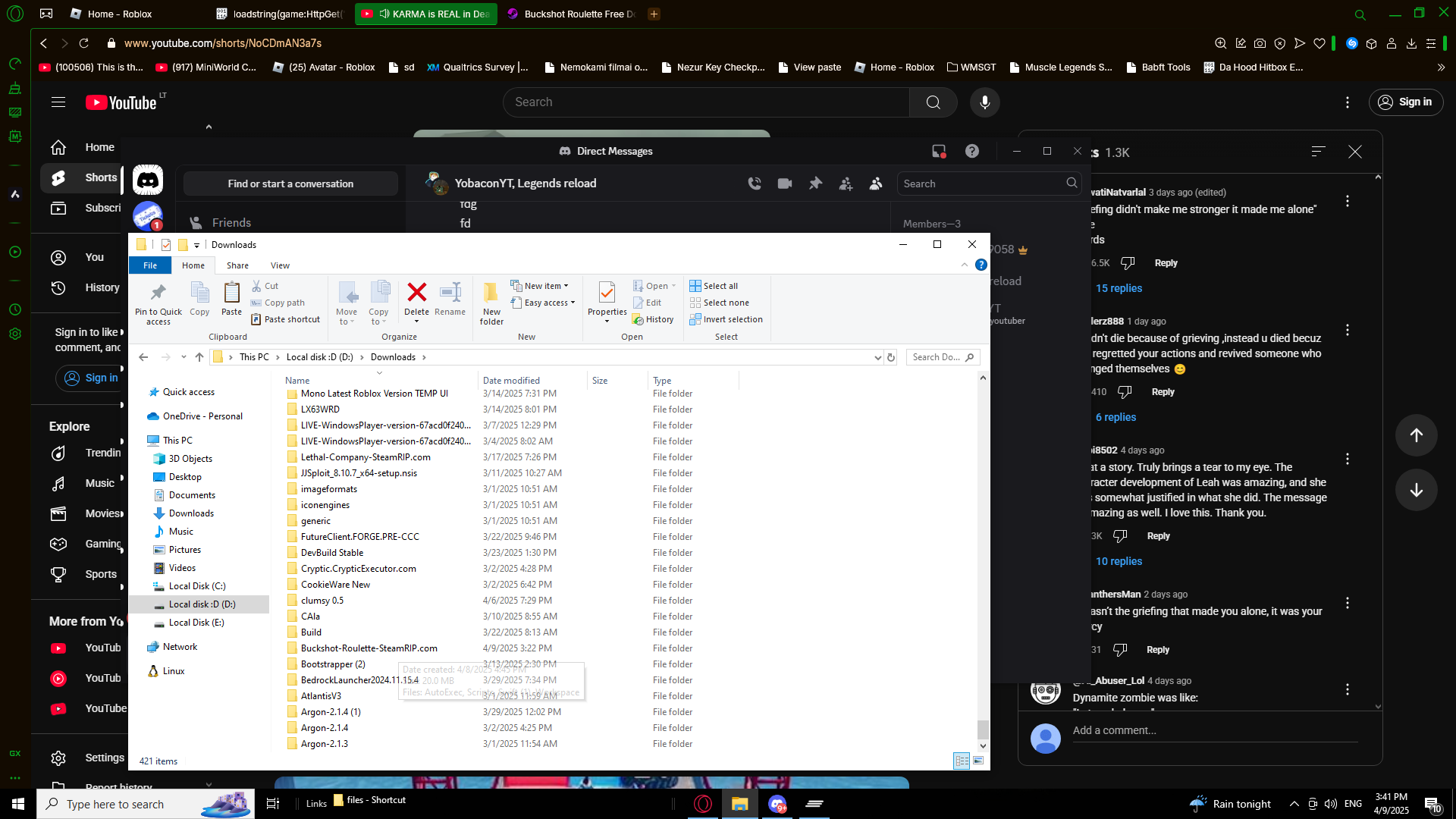Collapse the Explorer ribbon

point(965,265)
